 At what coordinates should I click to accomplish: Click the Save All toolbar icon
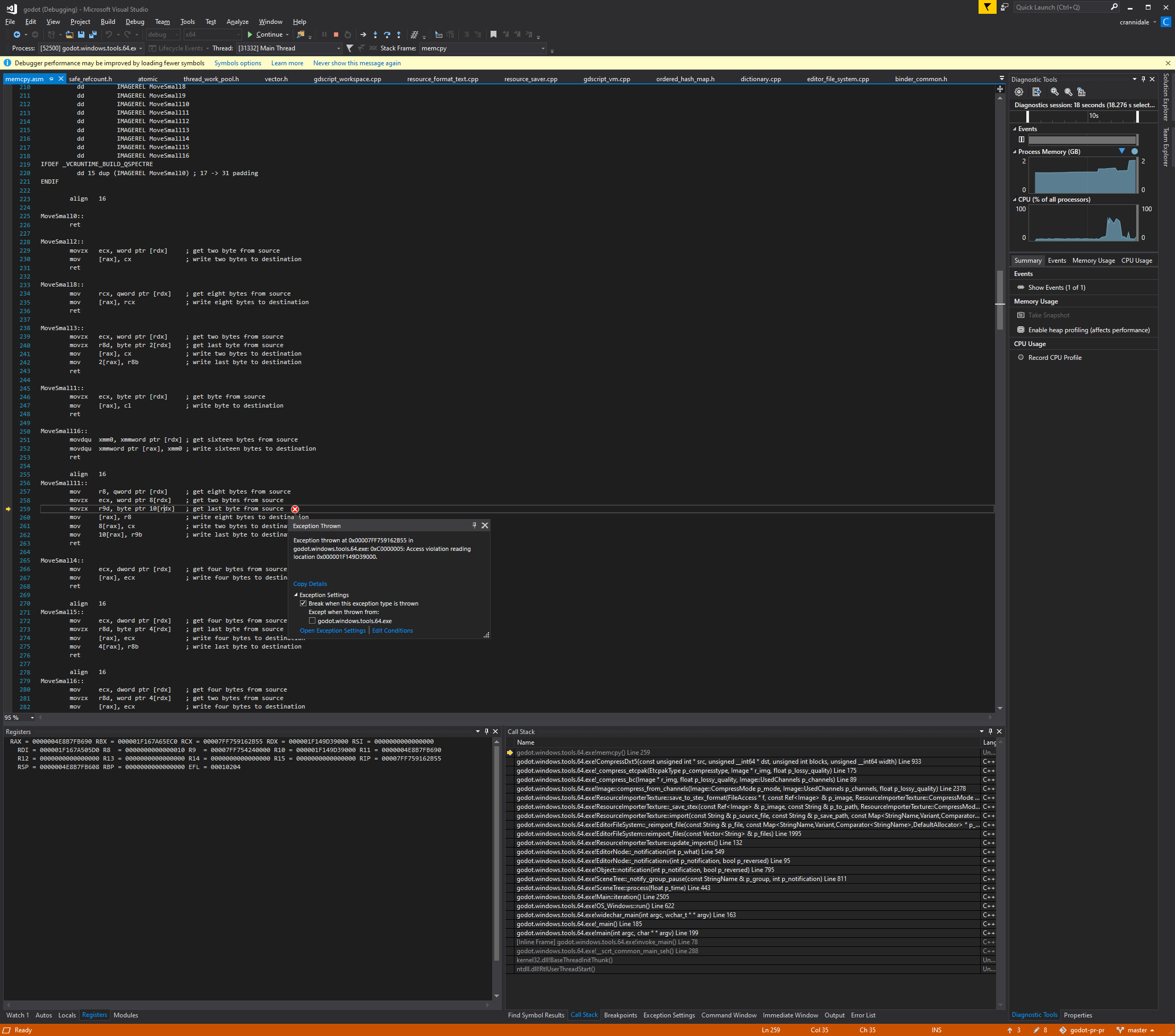pos(92,34)
